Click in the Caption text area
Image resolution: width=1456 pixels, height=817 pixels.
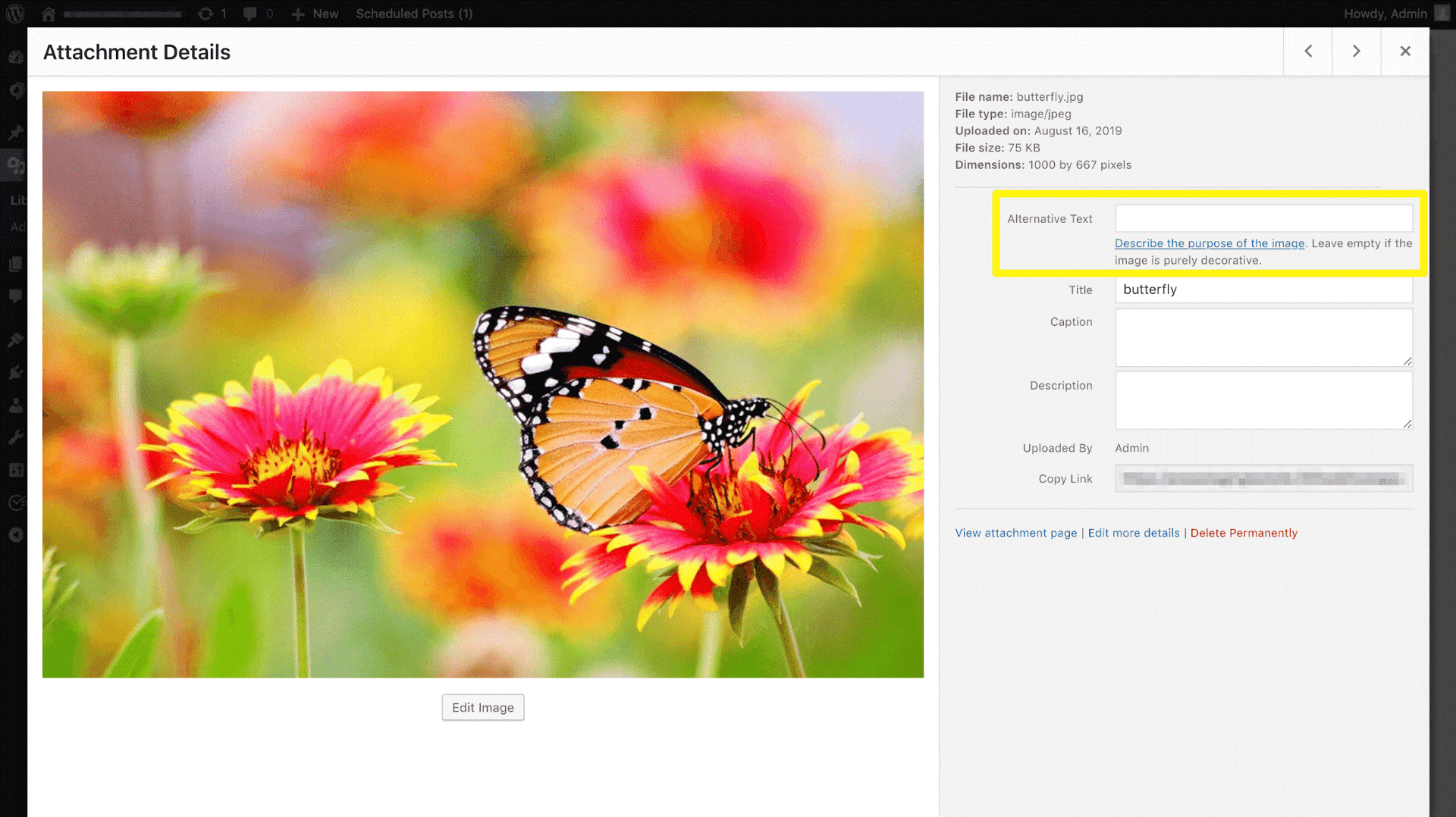(x=1263, y=337)
